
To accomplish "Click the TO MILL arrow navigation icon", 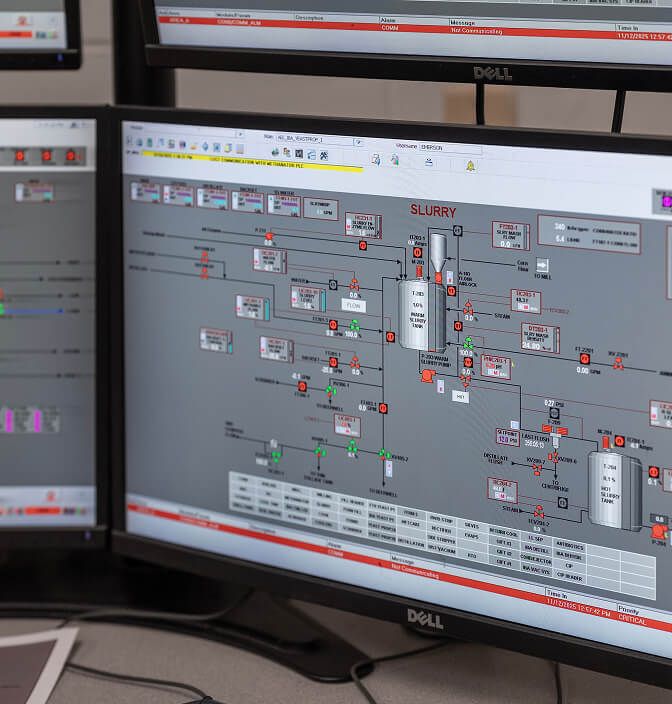I will (x=542, y=265).
